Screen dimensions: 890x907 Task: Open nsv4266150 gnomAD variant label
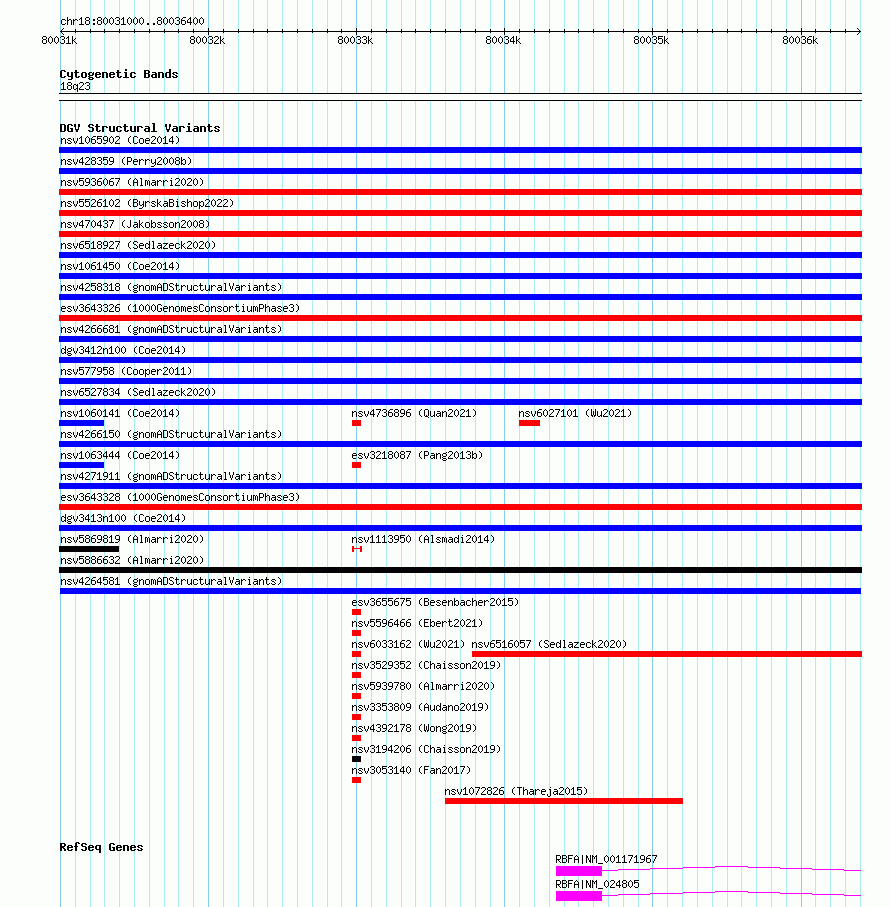pos(171,434)
